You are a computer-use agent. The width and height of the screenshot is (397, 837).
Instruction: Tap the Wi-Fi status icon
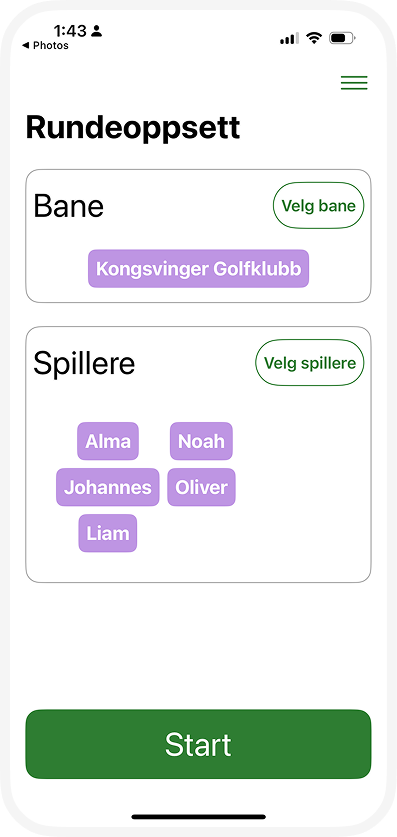(x=315, y=38)
